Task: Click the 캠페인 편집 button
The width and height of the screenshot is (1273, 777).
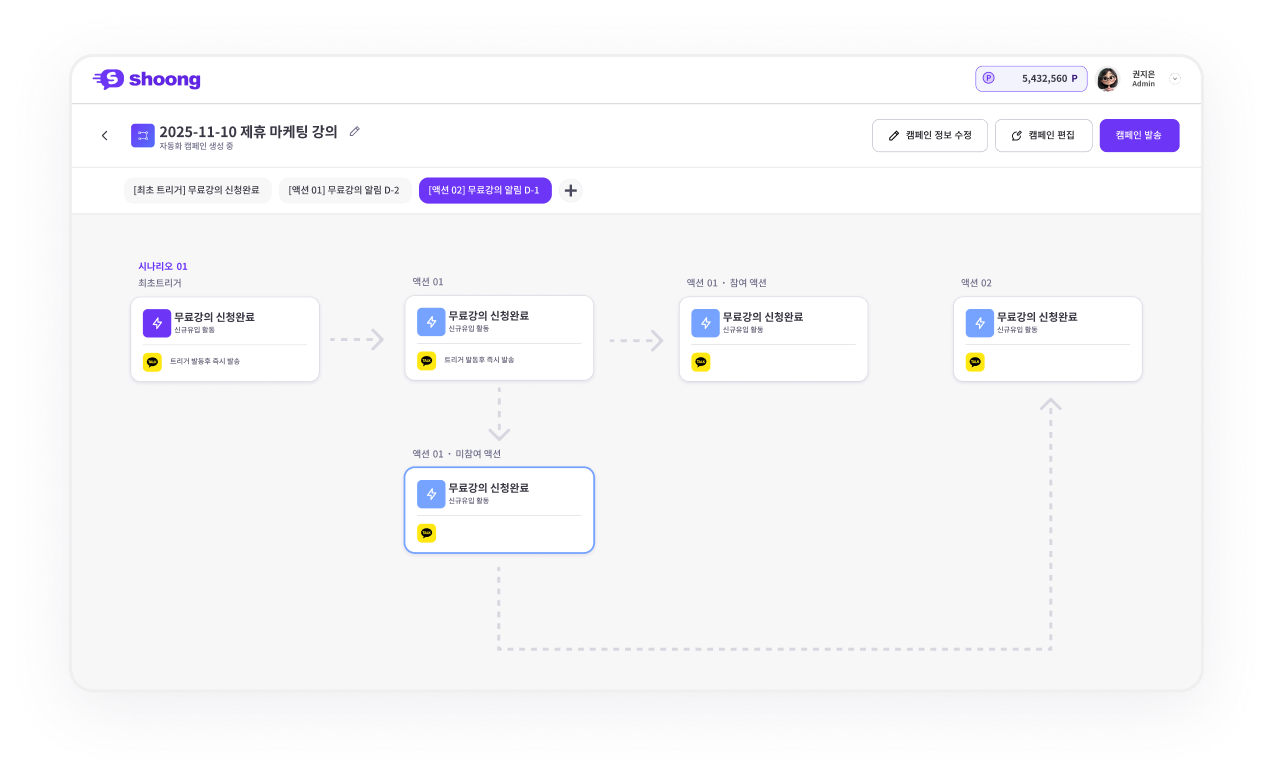Action: click(x=1043, y=135)
